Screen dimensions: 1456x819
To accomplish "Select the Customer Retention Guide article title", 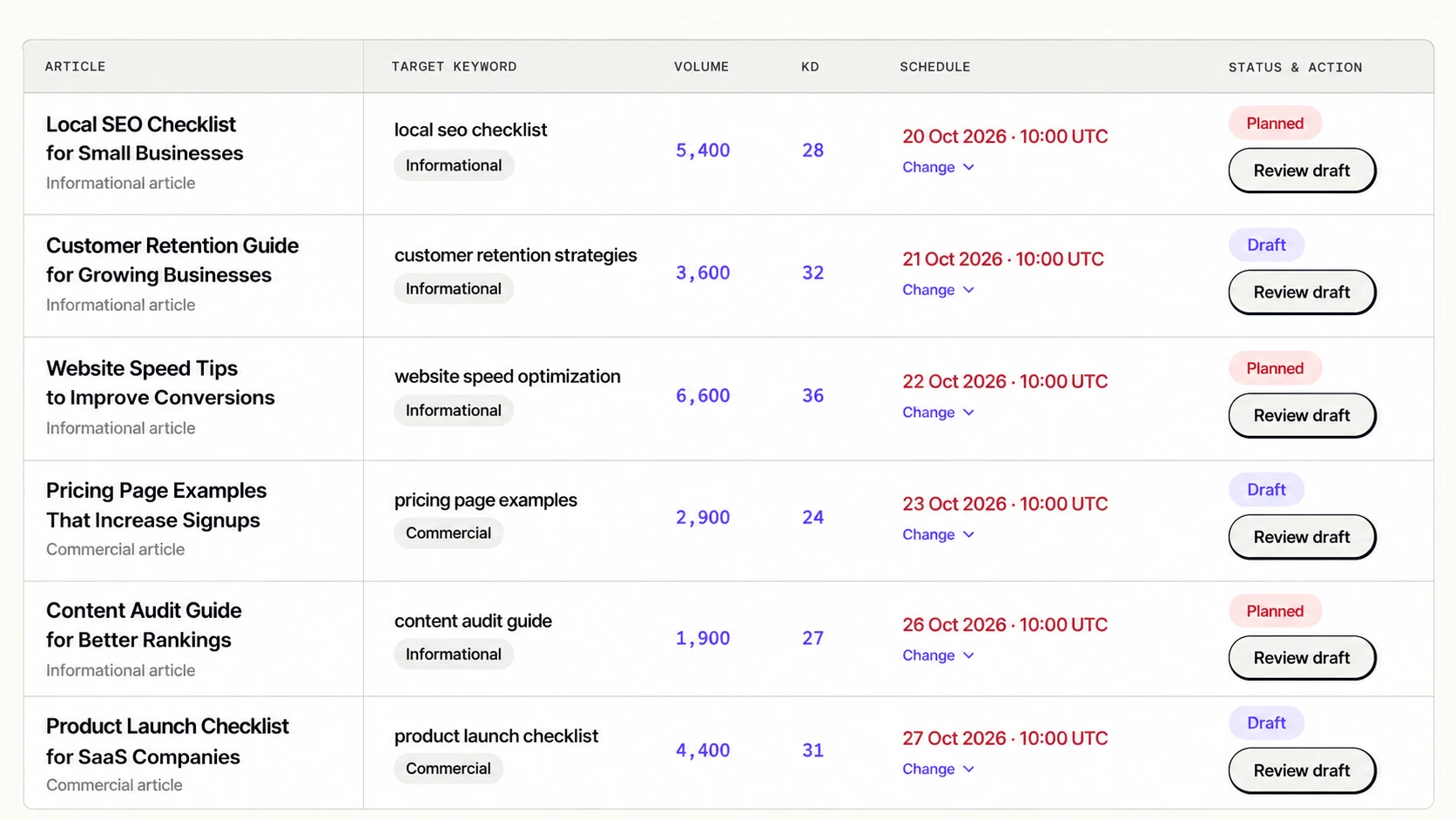I will [172, 260].
